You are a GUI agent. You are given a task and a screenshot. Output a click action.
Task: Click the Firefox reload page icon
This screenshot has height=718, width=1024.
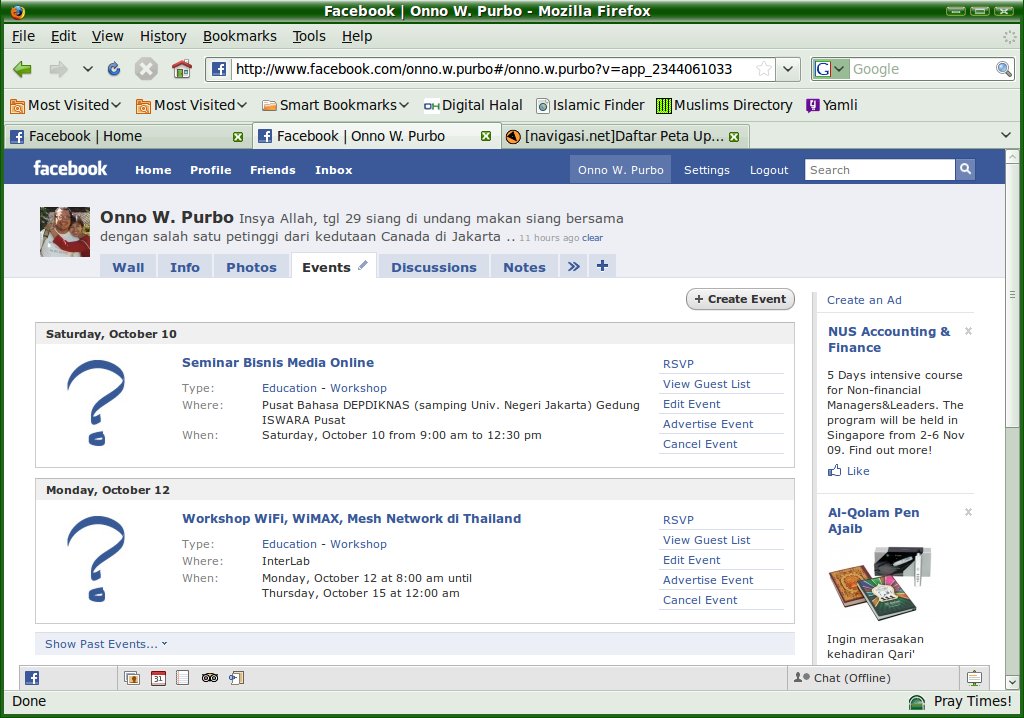point(114,69)
